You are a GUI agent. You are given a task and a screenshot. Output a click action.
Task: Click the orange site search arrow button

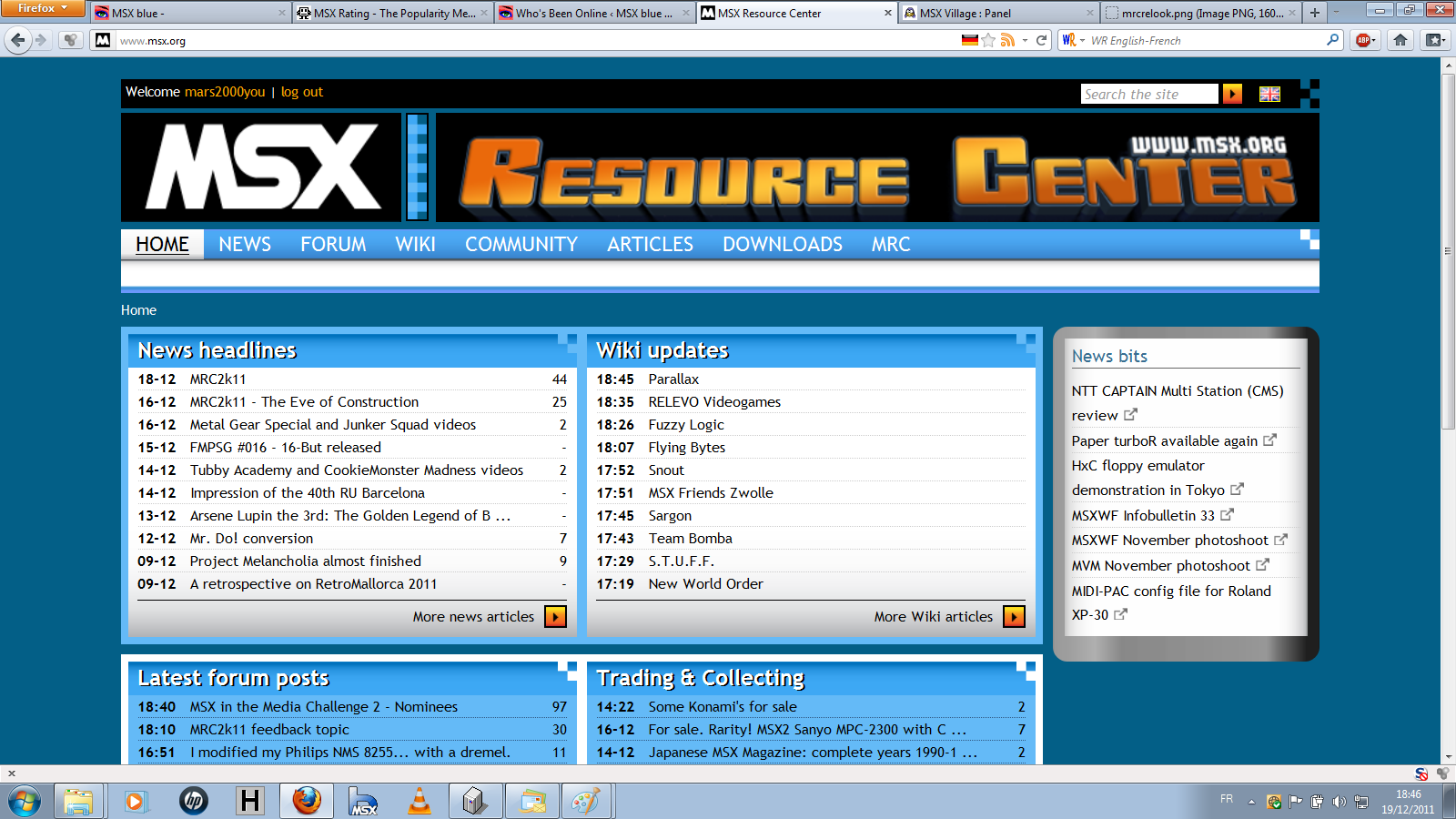pyautogui.click(x=1232, y=94)
